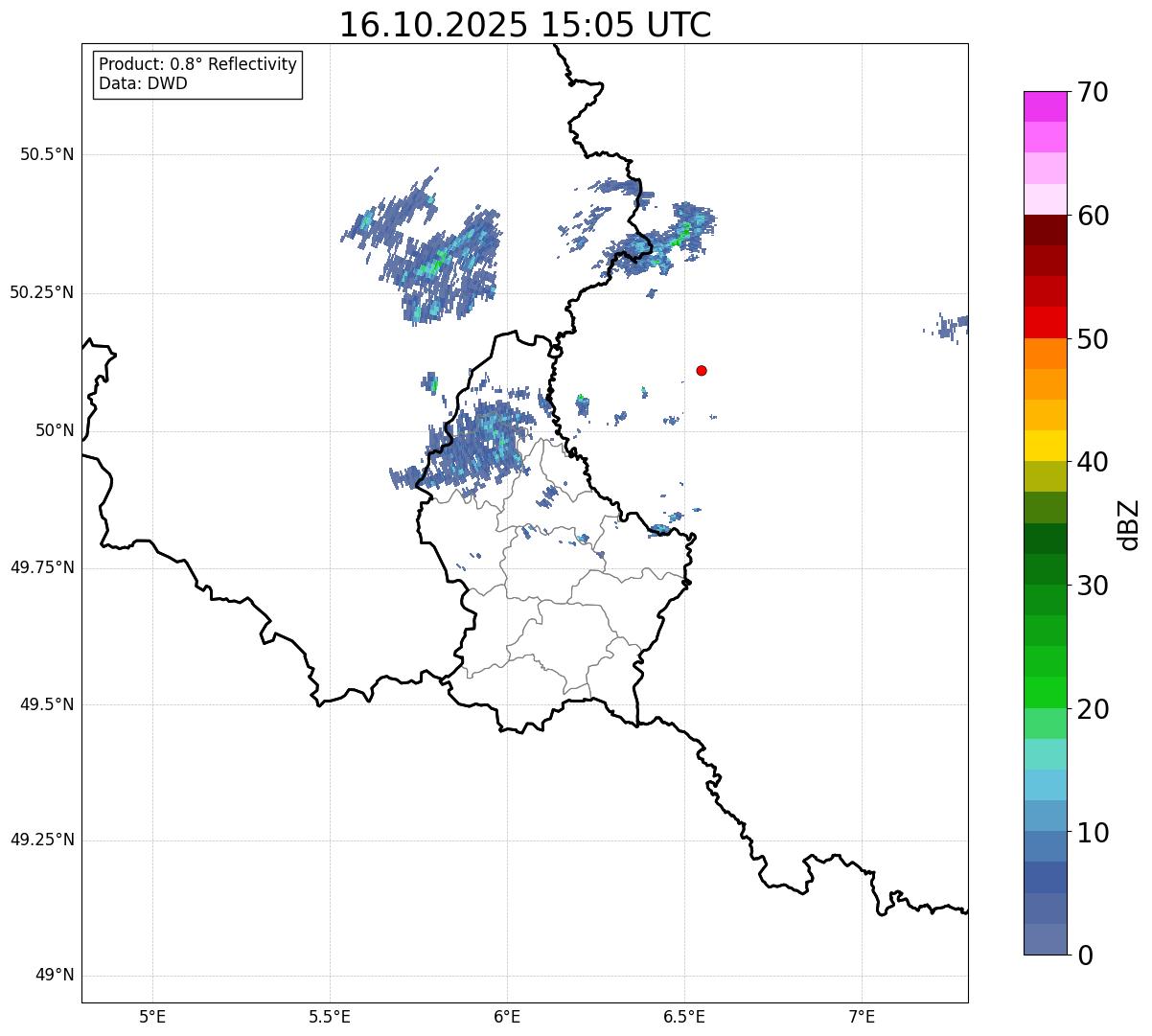Click the "Data: DWD" text
The image size is (1152, 1036).
click(x=143, y=83)
